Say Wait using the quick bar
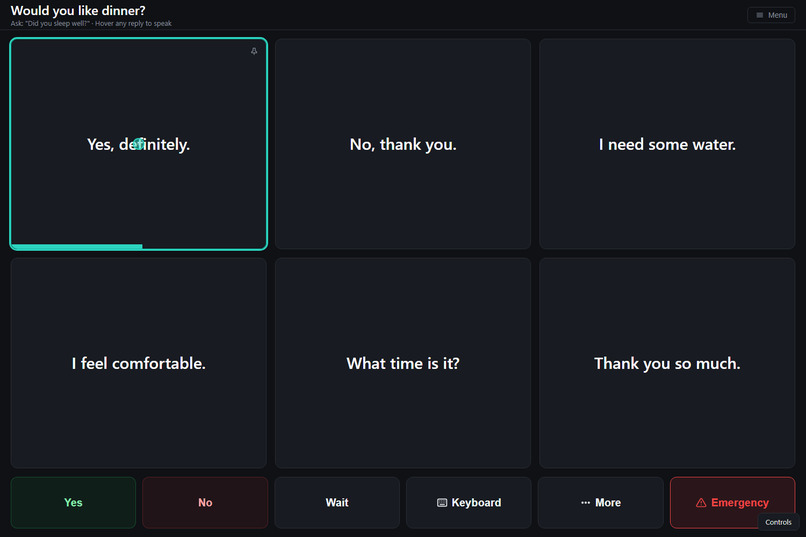 point(337,503)
